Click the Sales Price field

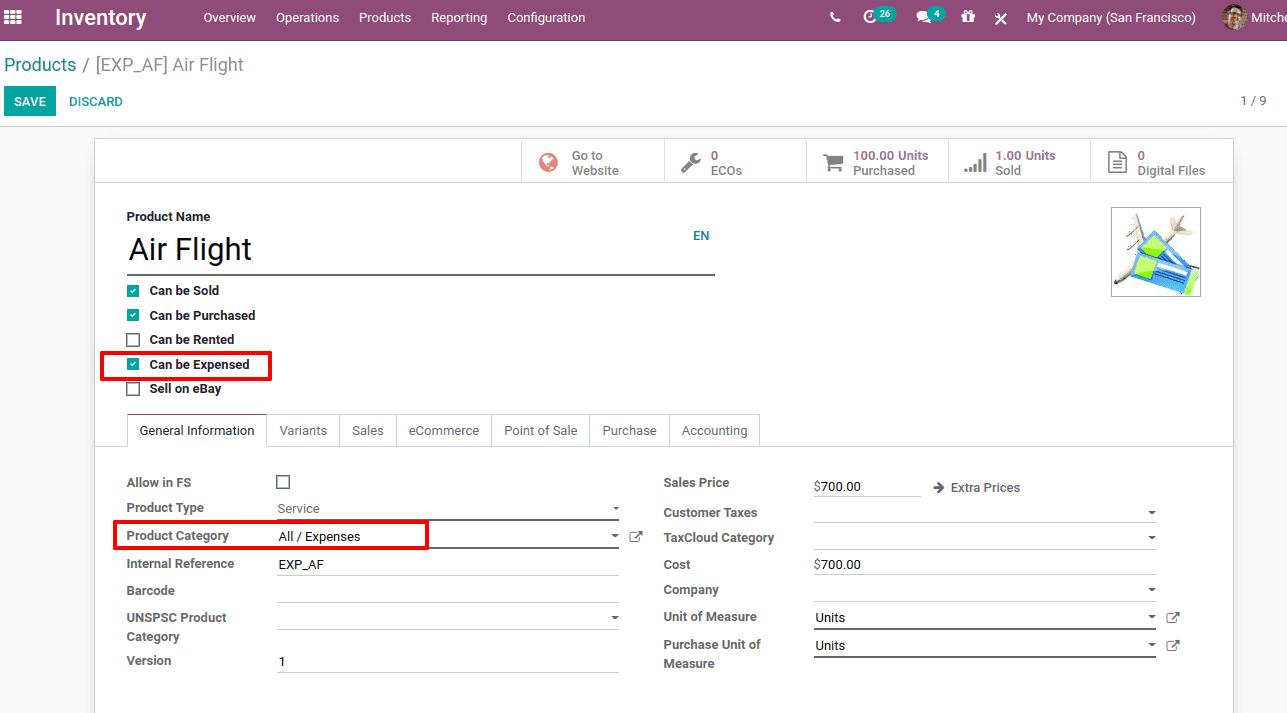(867, 487)
